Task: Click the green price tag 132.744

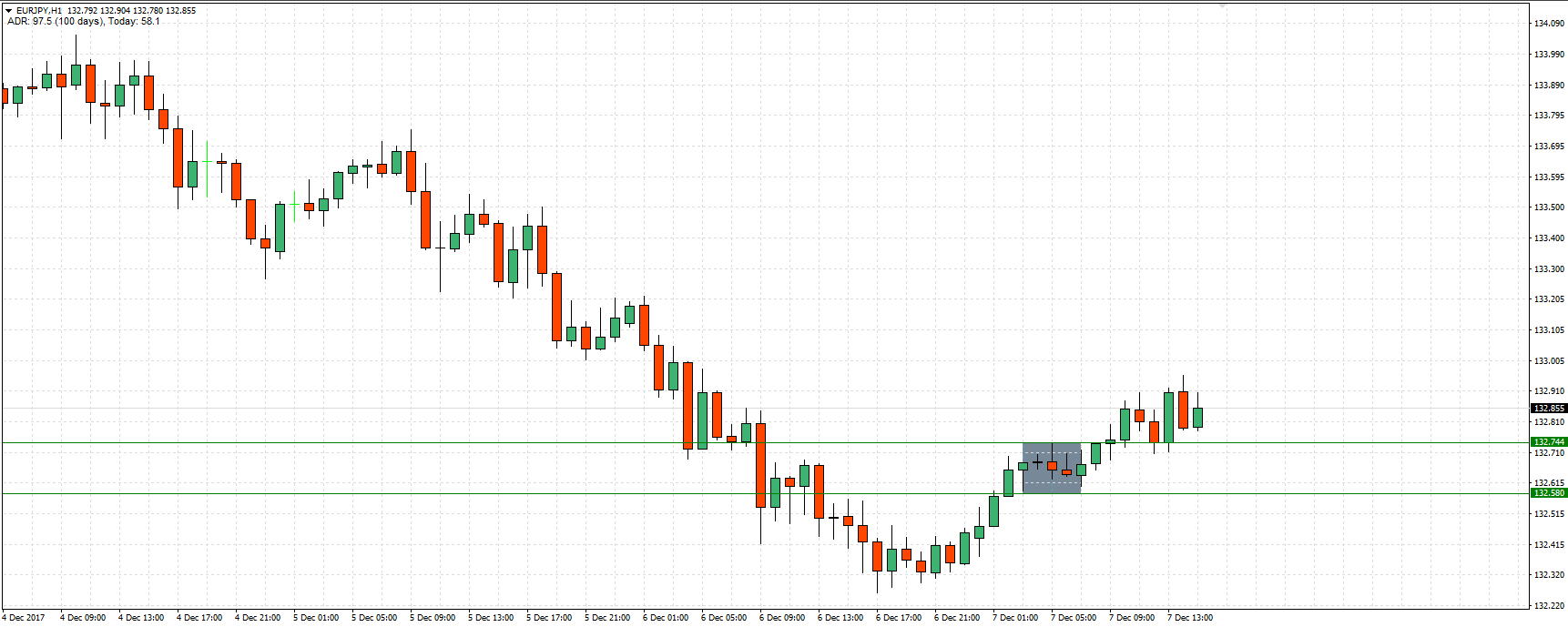Action: click(1549, 442)
